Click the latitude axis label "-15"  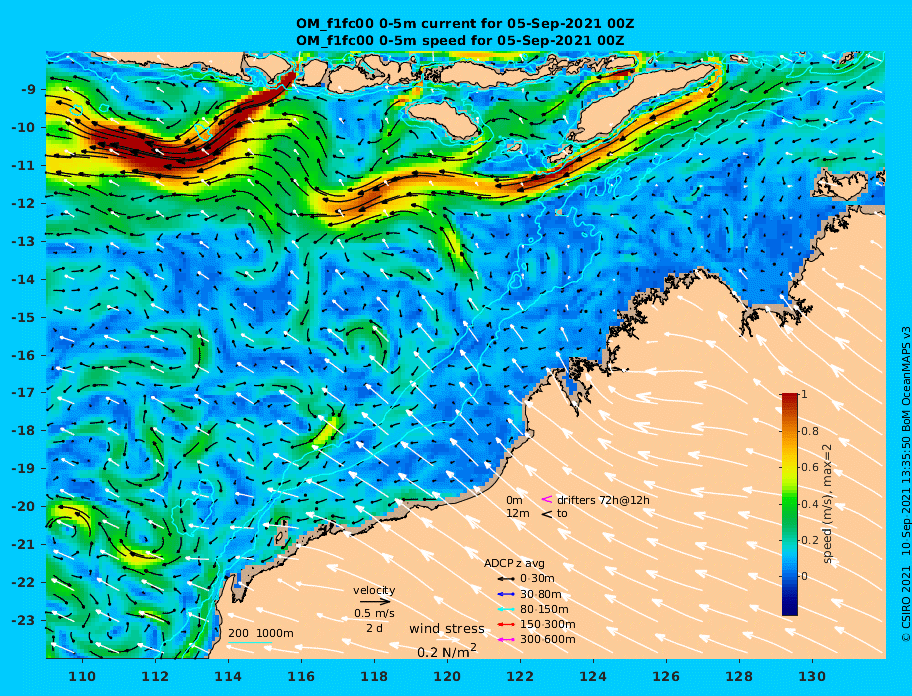coord(24,317)
